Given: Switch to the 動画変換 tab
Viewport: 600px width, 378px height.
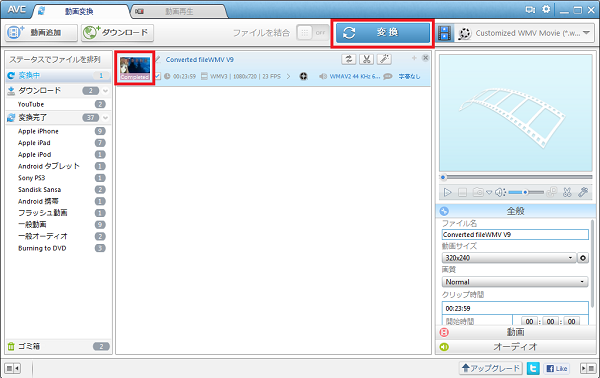Looking at the screenshot, I should click(x=80, y=11).
